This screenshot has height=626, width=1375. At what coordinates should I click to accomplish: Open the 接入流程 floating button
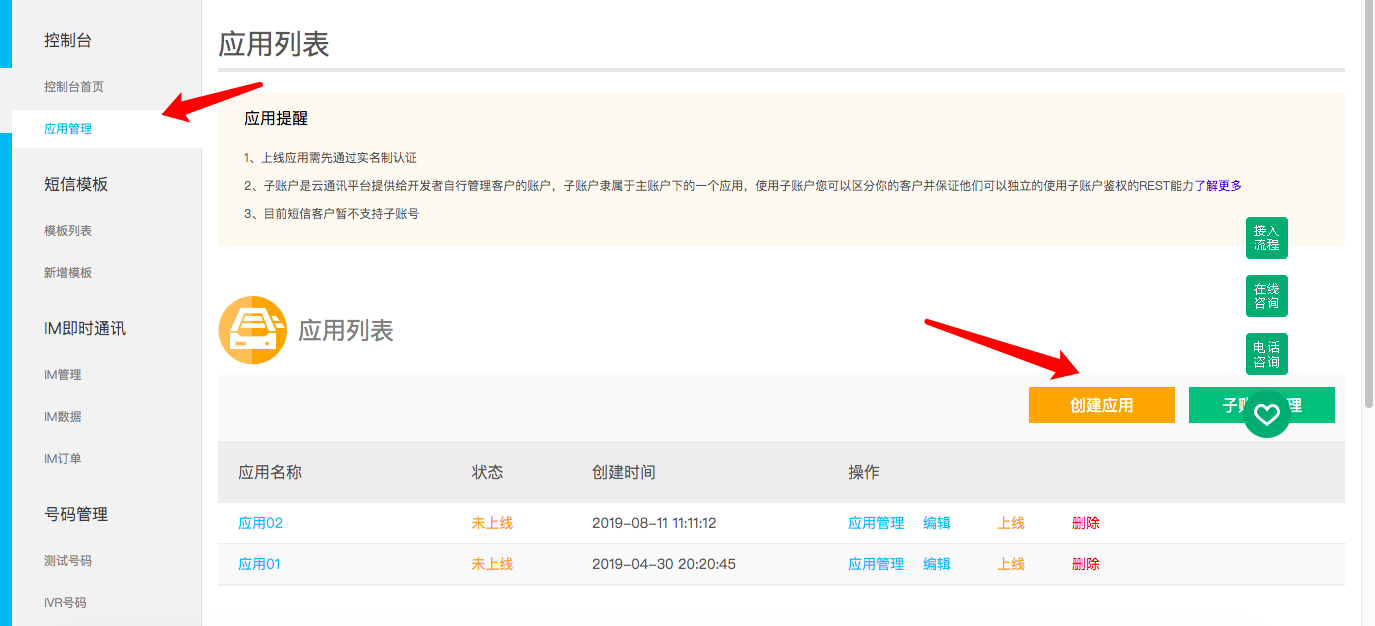click(x=1267, y=238)
